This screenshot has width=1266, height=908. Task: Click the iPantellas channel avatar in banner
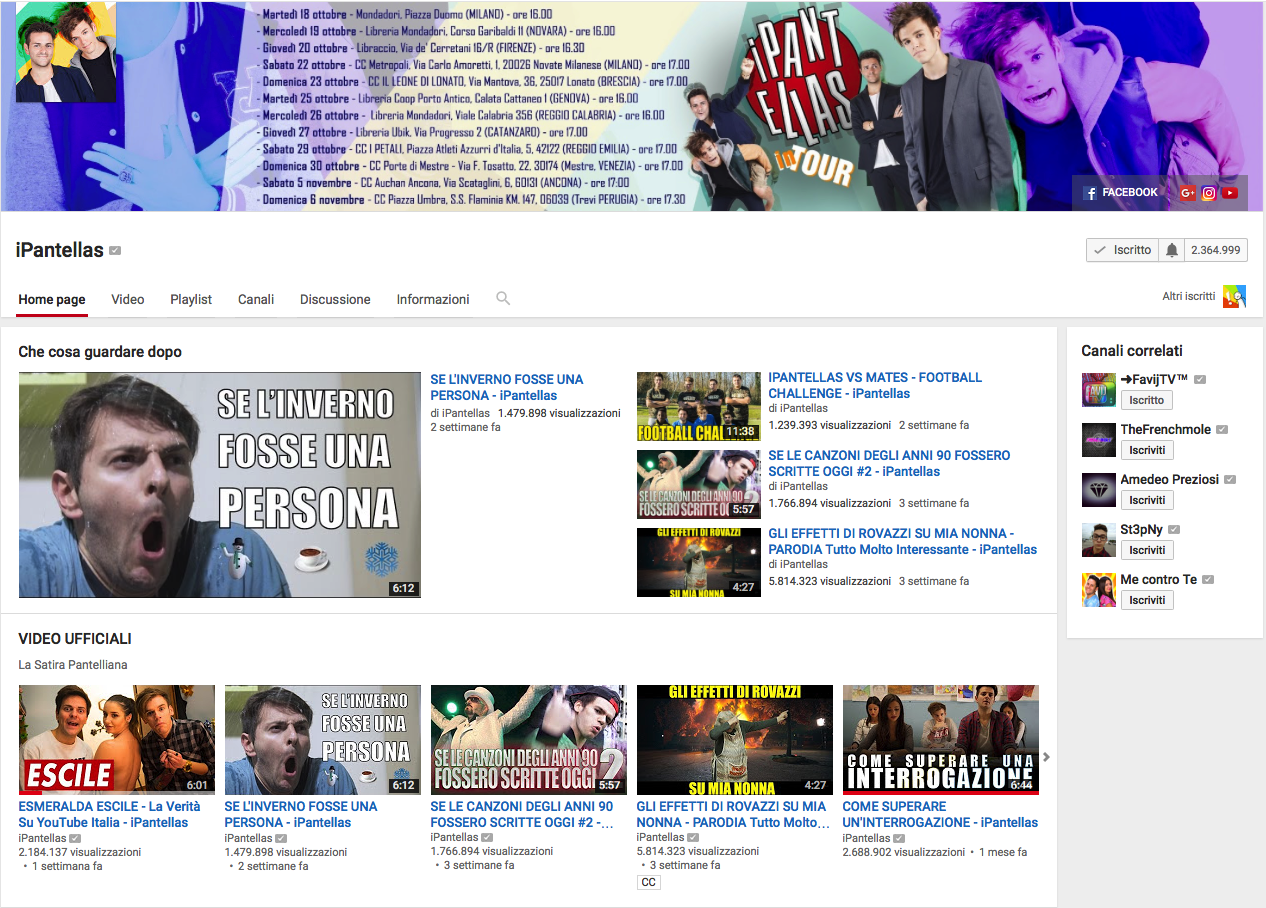[66, 53]
